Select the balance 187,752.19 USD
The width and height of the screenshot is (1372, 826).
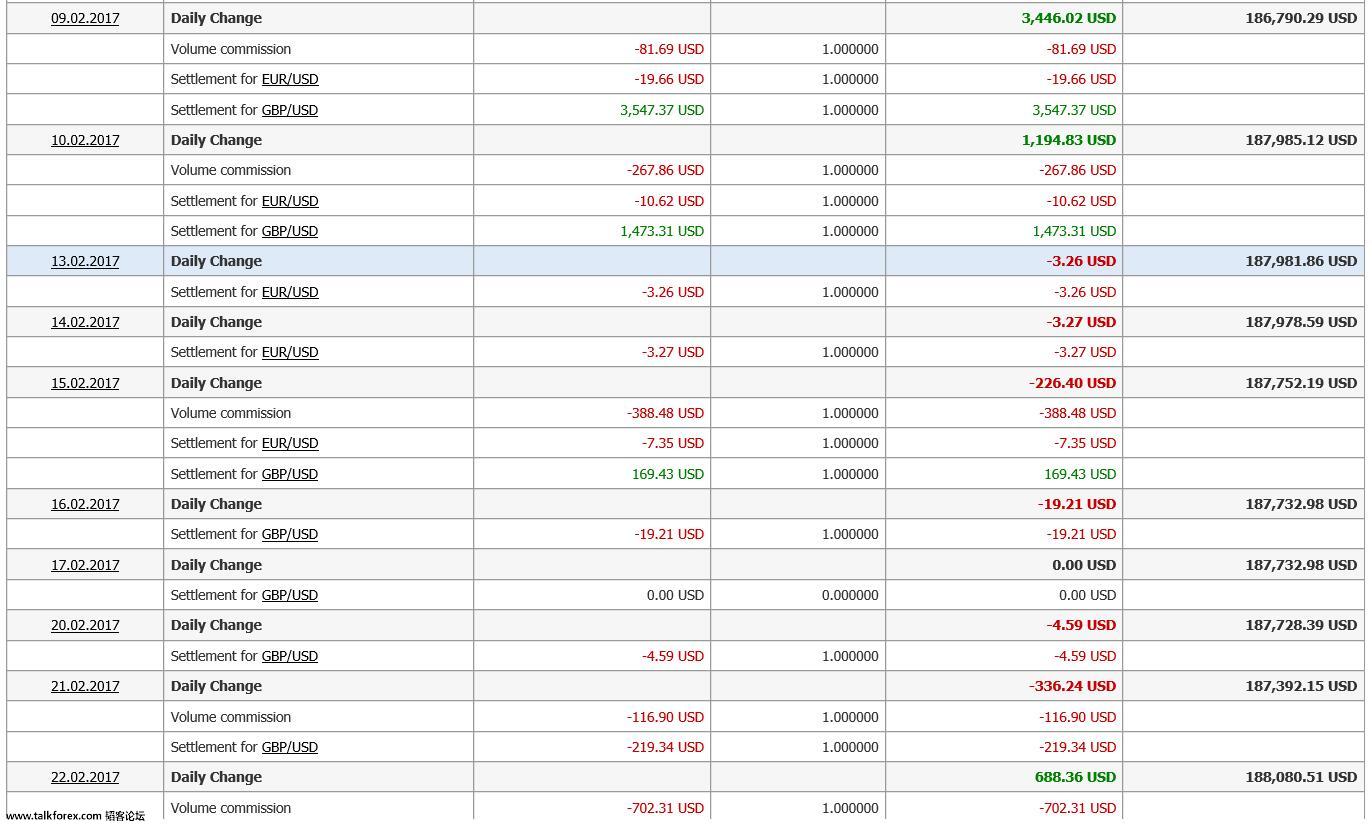click(1301, 383)
